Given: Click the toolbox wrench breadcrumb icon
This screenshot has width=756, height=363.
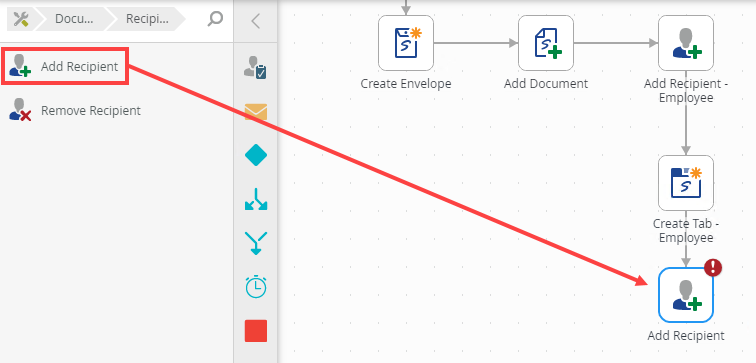Looking at the screenshot, I should [x=20, y=19].
